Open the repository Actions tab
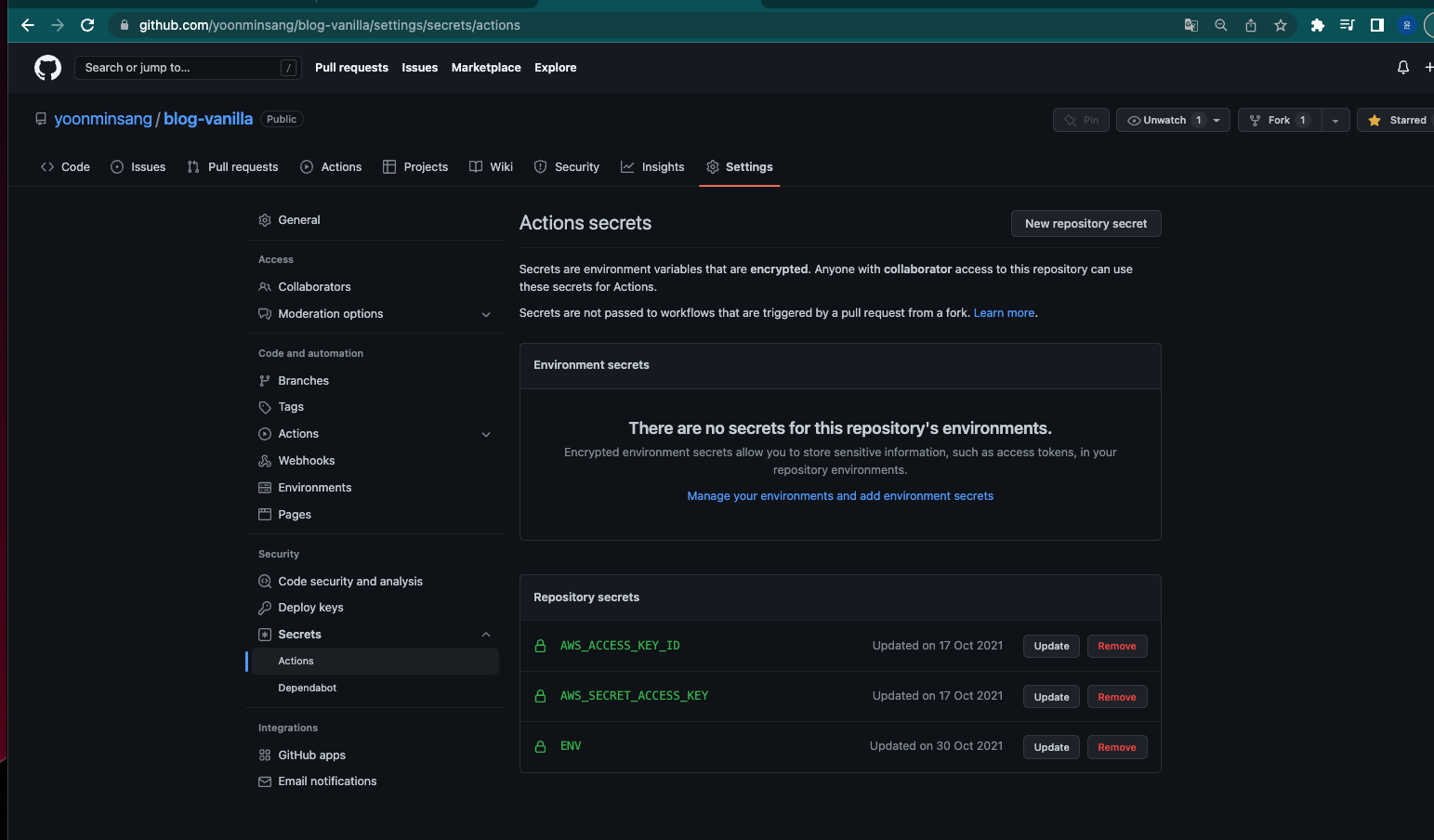Viewport: 1434px width, 840px height. pyautogui.click(x=331, y=167)
